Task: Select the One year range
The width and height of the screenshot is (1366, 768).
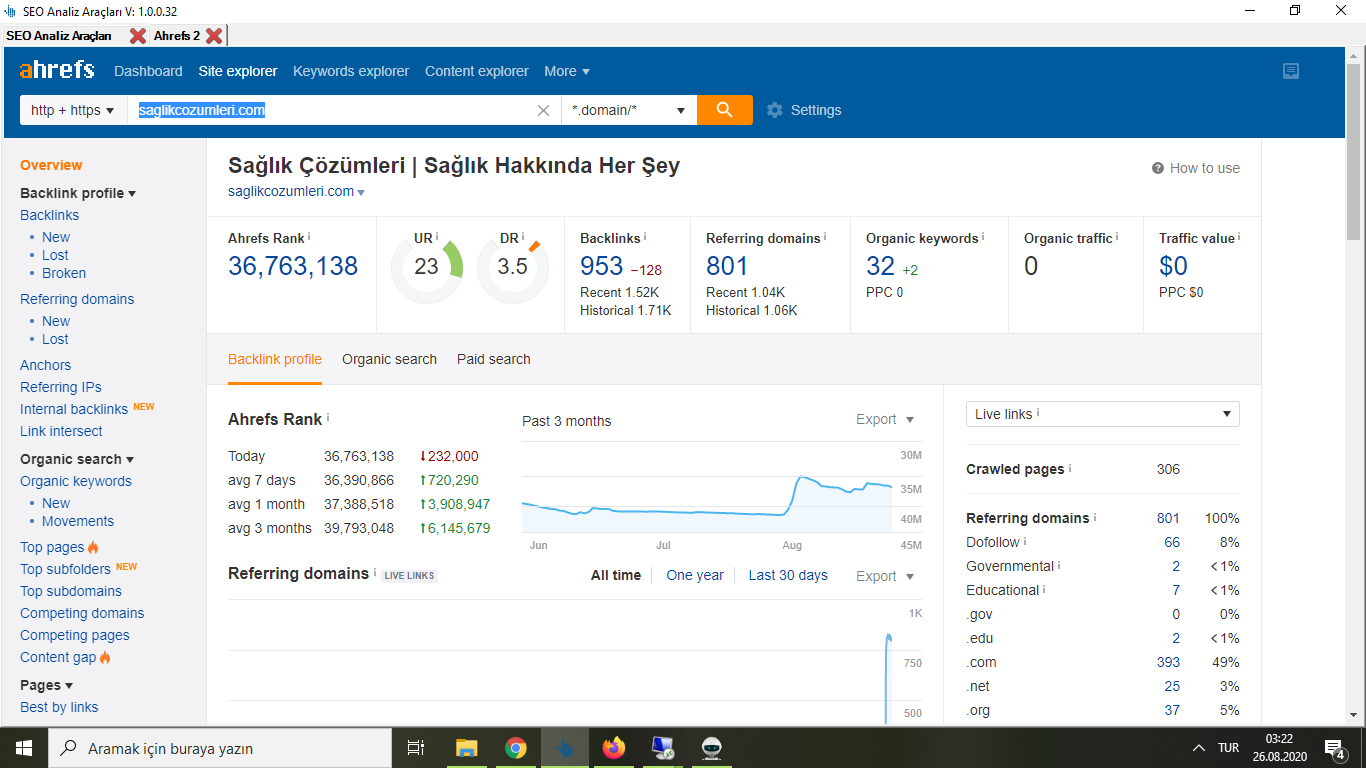Action: pos(695,575)
